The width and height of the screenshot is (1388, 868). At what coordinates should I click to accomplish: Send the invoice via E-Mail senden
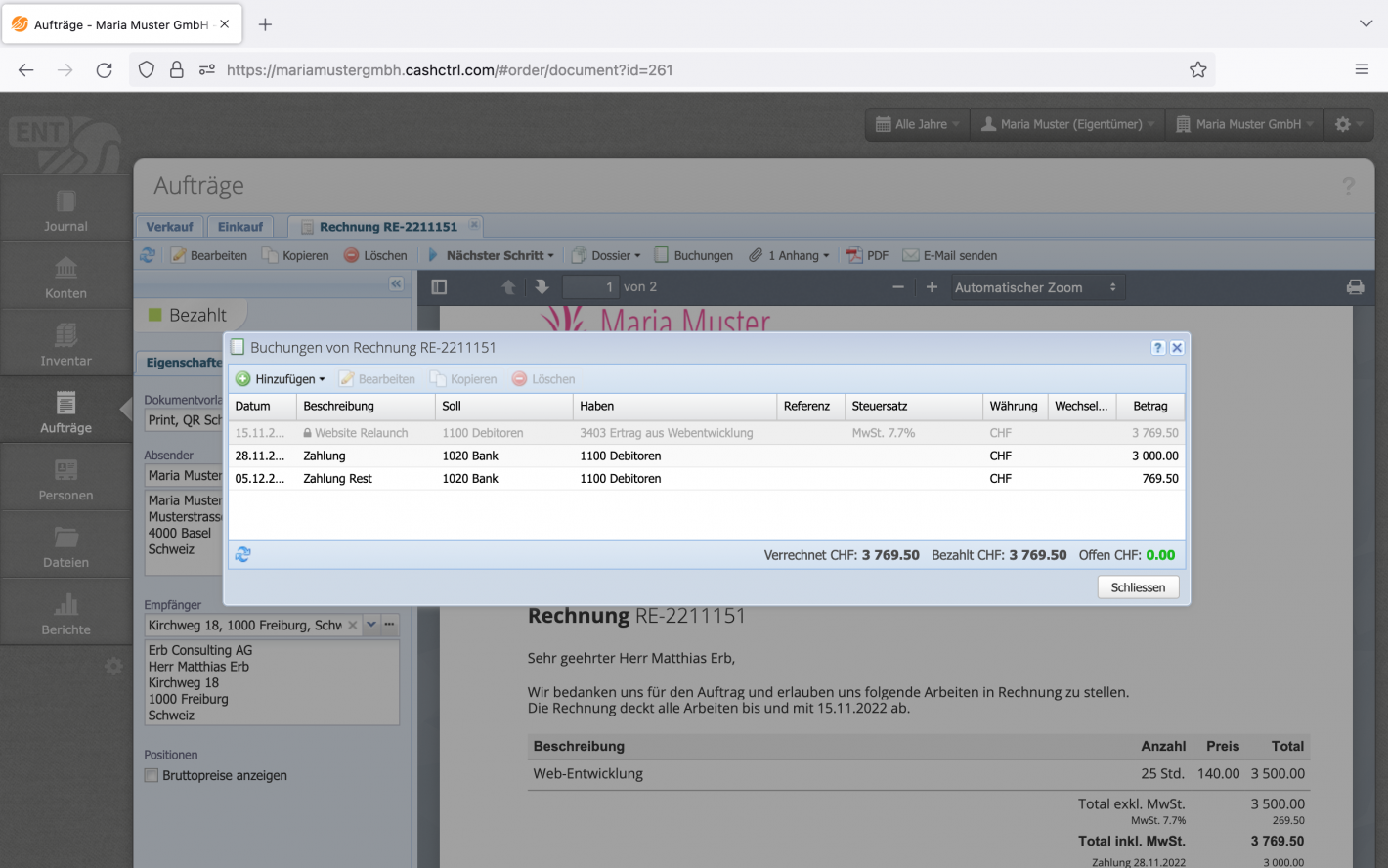point(949,255)
